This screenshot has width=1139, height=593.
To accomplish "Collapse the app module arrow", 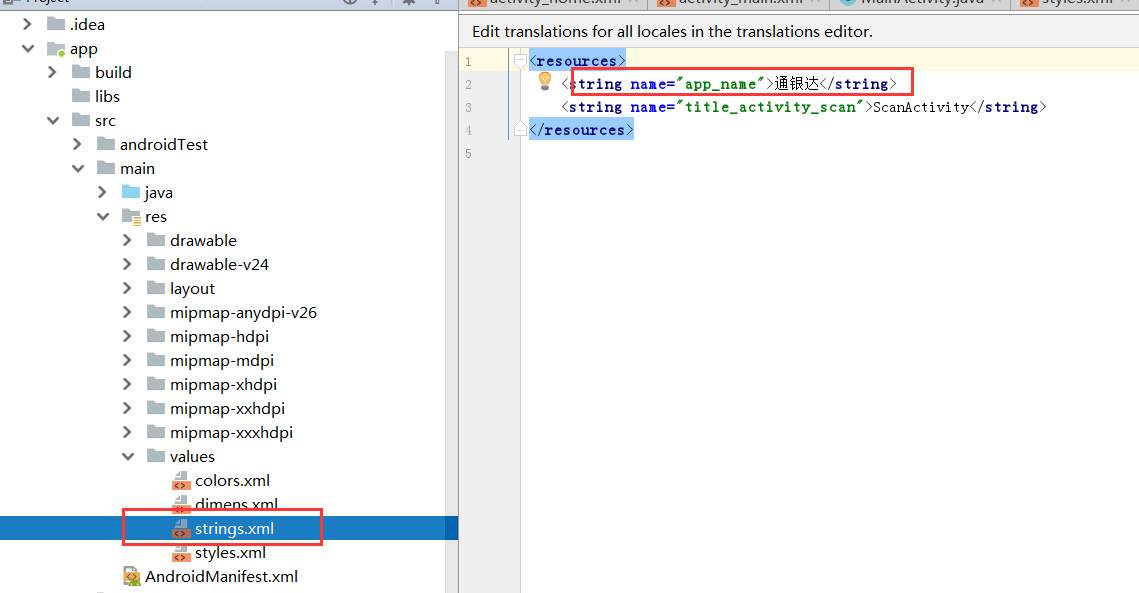I will click(x=28, y=49).
